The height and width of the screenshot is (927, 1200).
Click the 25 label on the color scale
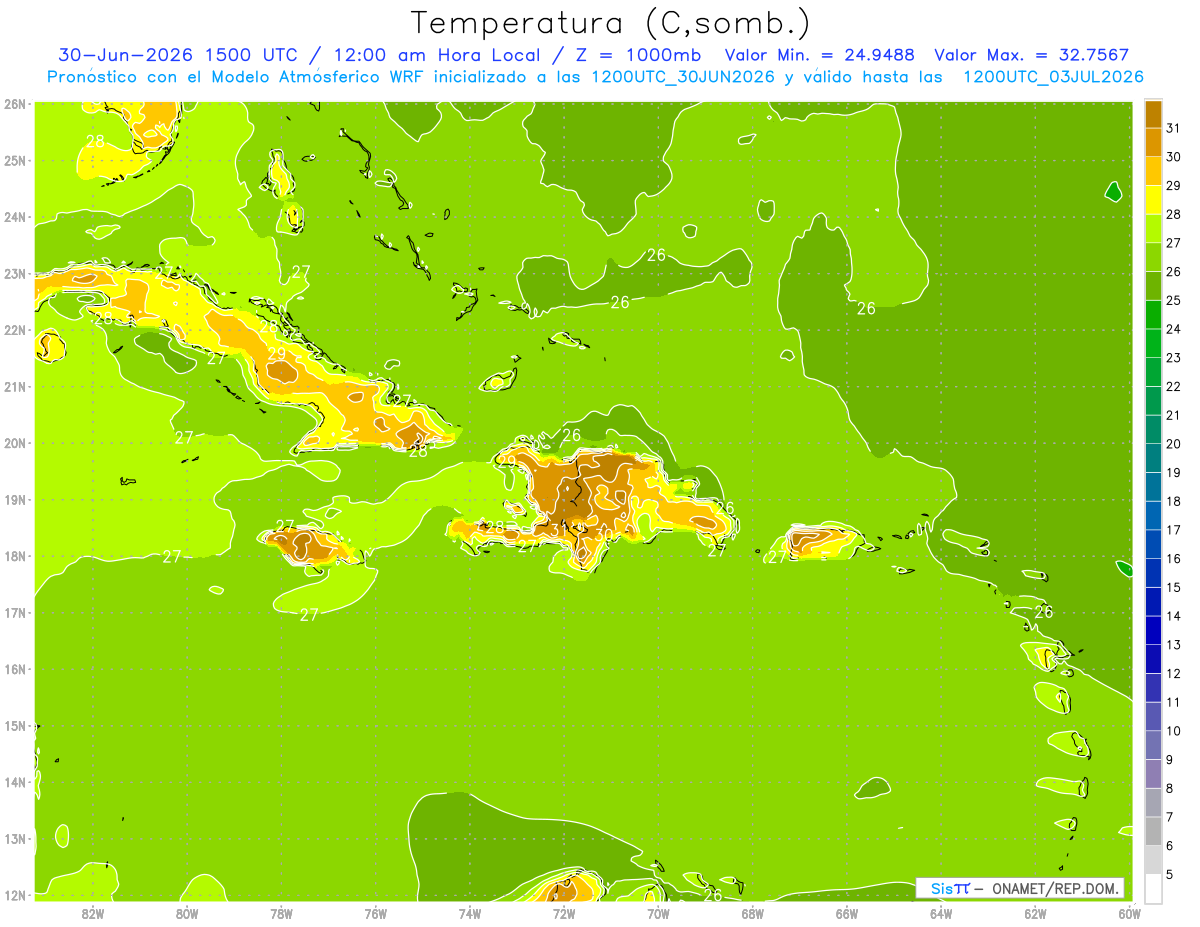1173,300
